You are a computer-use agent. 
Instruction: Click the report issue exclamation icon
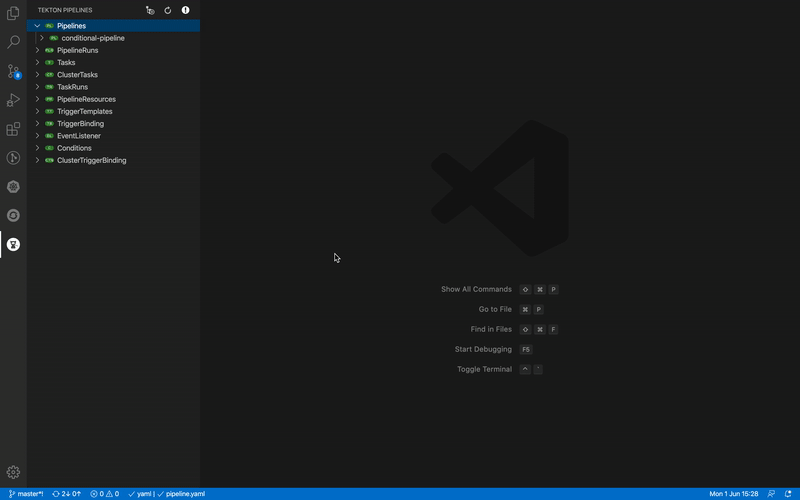tap(185, 10)
